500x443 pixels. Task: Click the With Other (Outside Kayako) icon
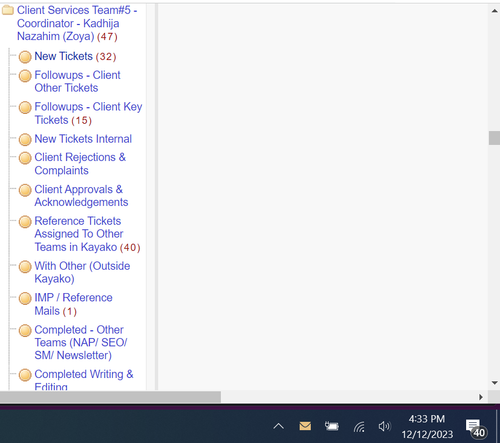25,267
